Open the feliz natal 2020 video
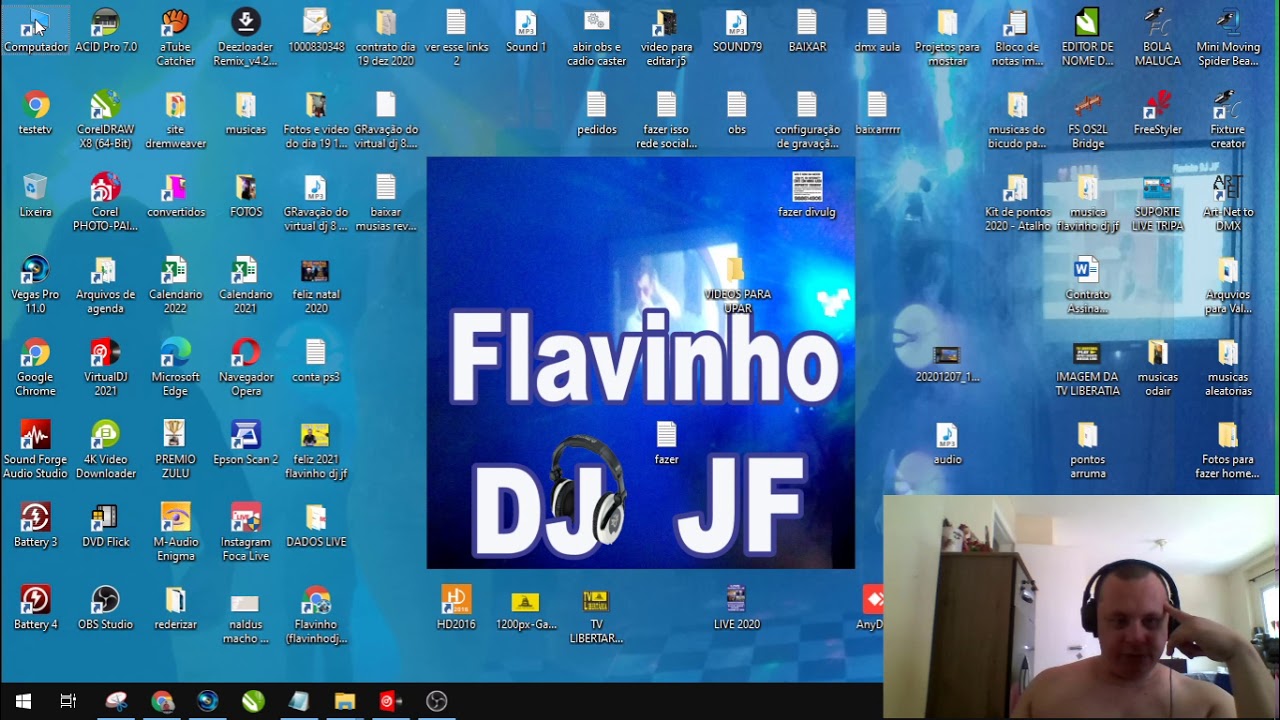Screen dimensions: 1280x720 (316, 285)
